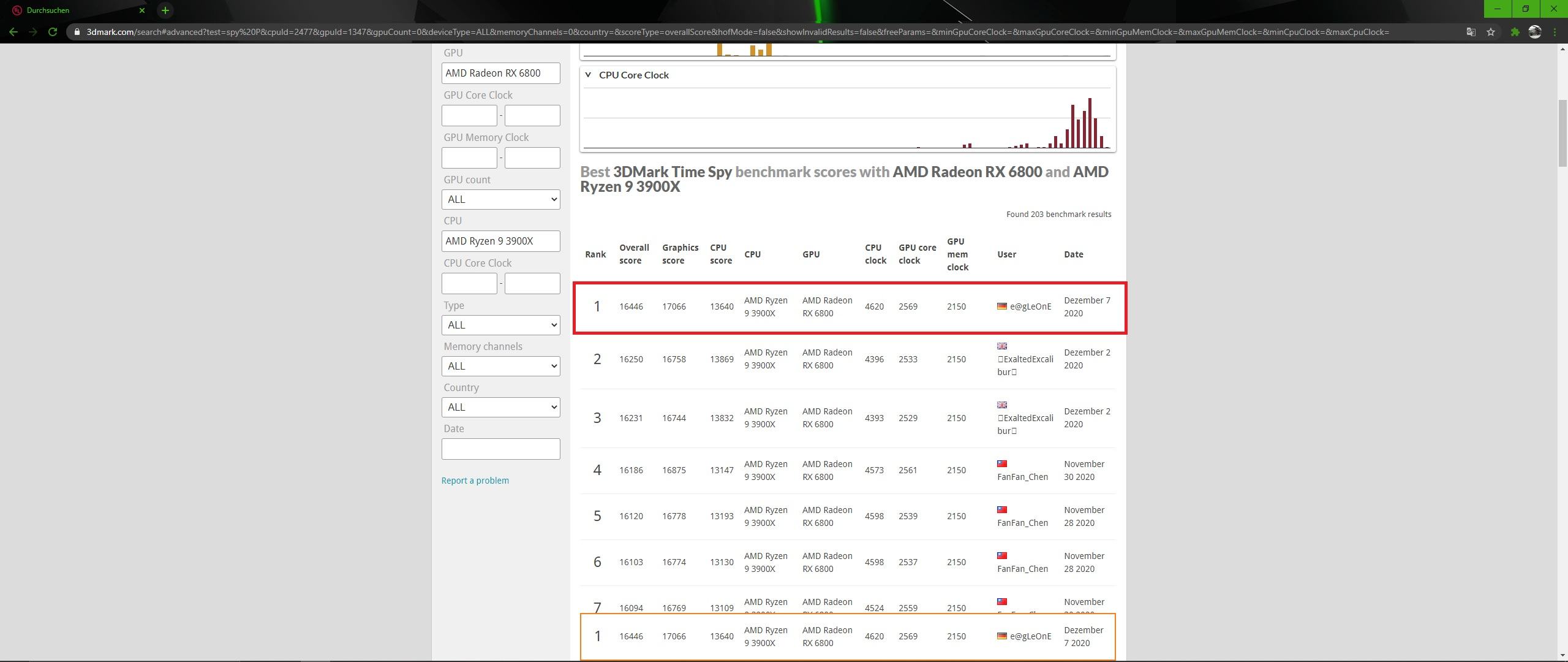Click the GPU Core Clock maximum field
The height and width of the screenshot is (662, 1568).
click(x=532, y=115)
